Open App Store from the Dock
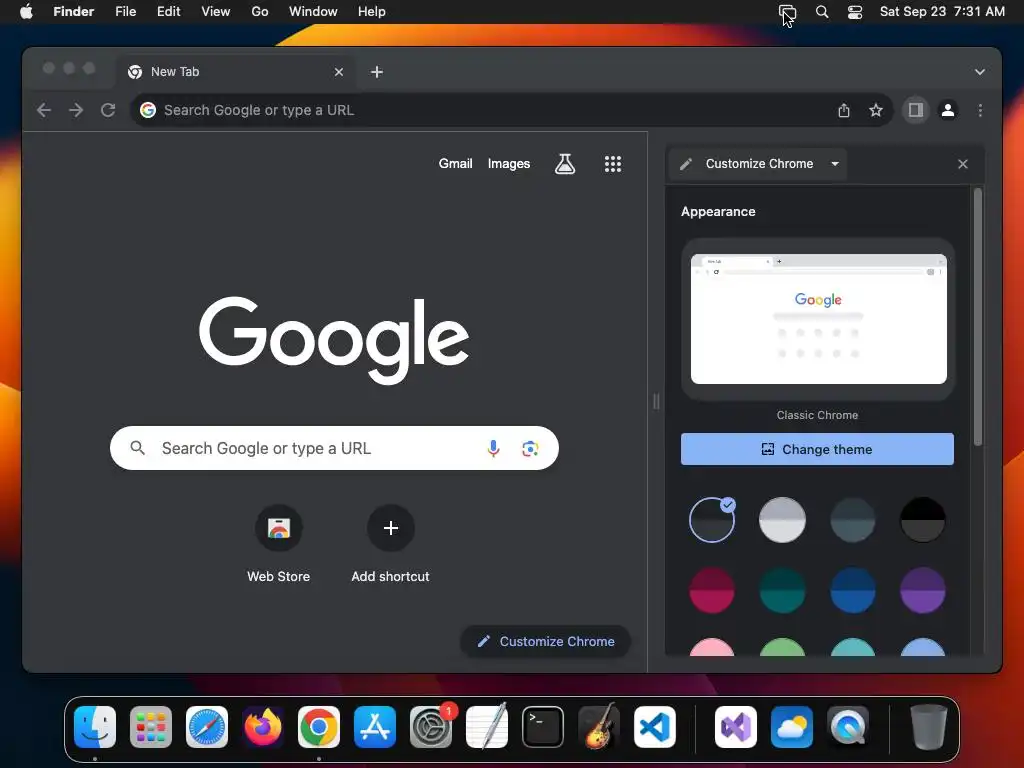This screenshot has width=1024, height=768. tap(375, 727)
